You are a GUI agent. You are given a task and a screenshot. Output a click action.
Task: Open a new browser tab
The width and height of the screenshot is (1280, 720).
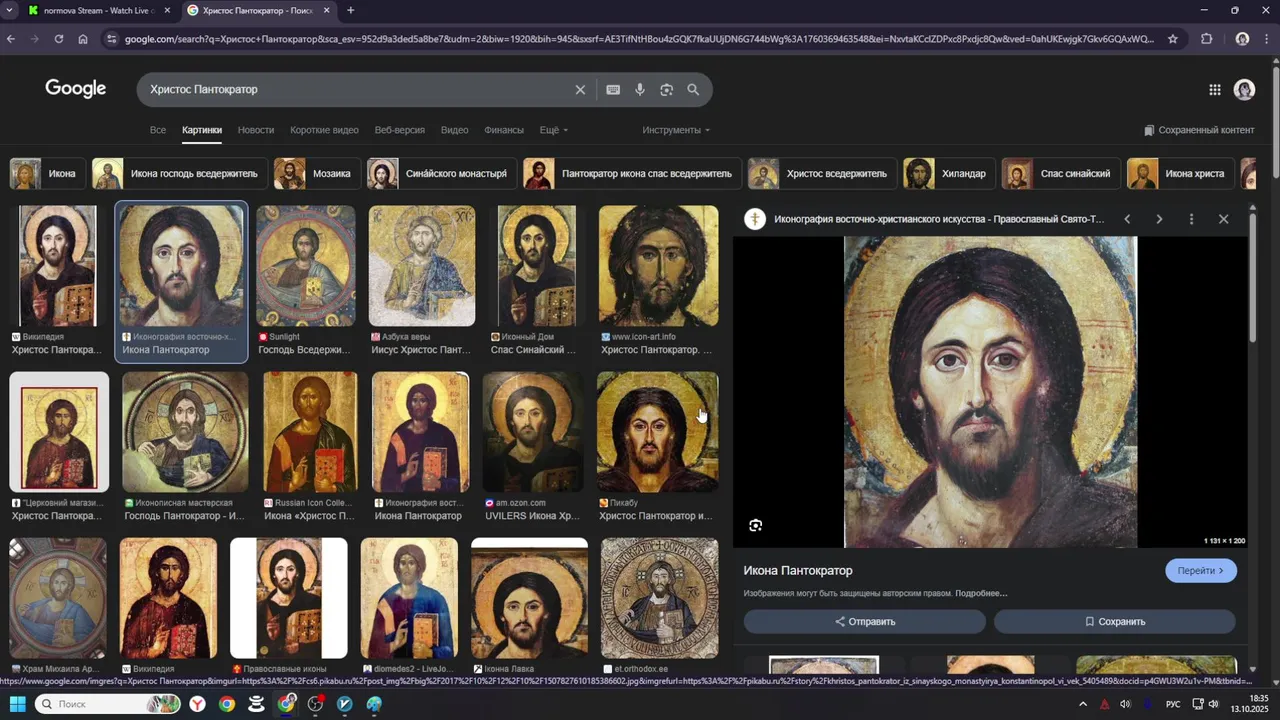tap(350, 10)
